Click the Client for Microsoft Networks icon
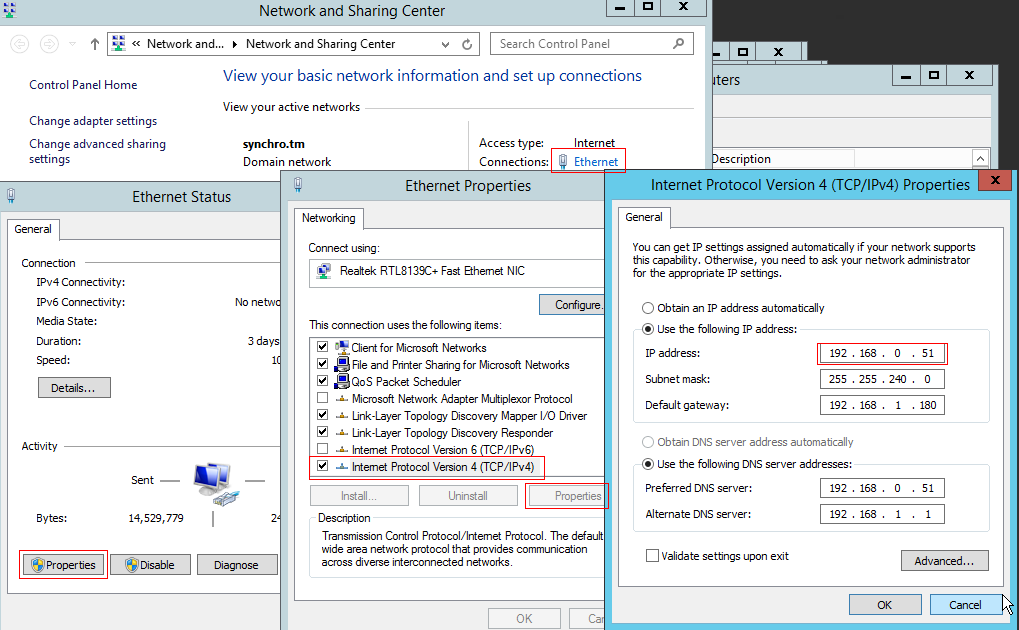This screenshot has height=630, width=1019. pyautogui.click(x=342, y=347)
